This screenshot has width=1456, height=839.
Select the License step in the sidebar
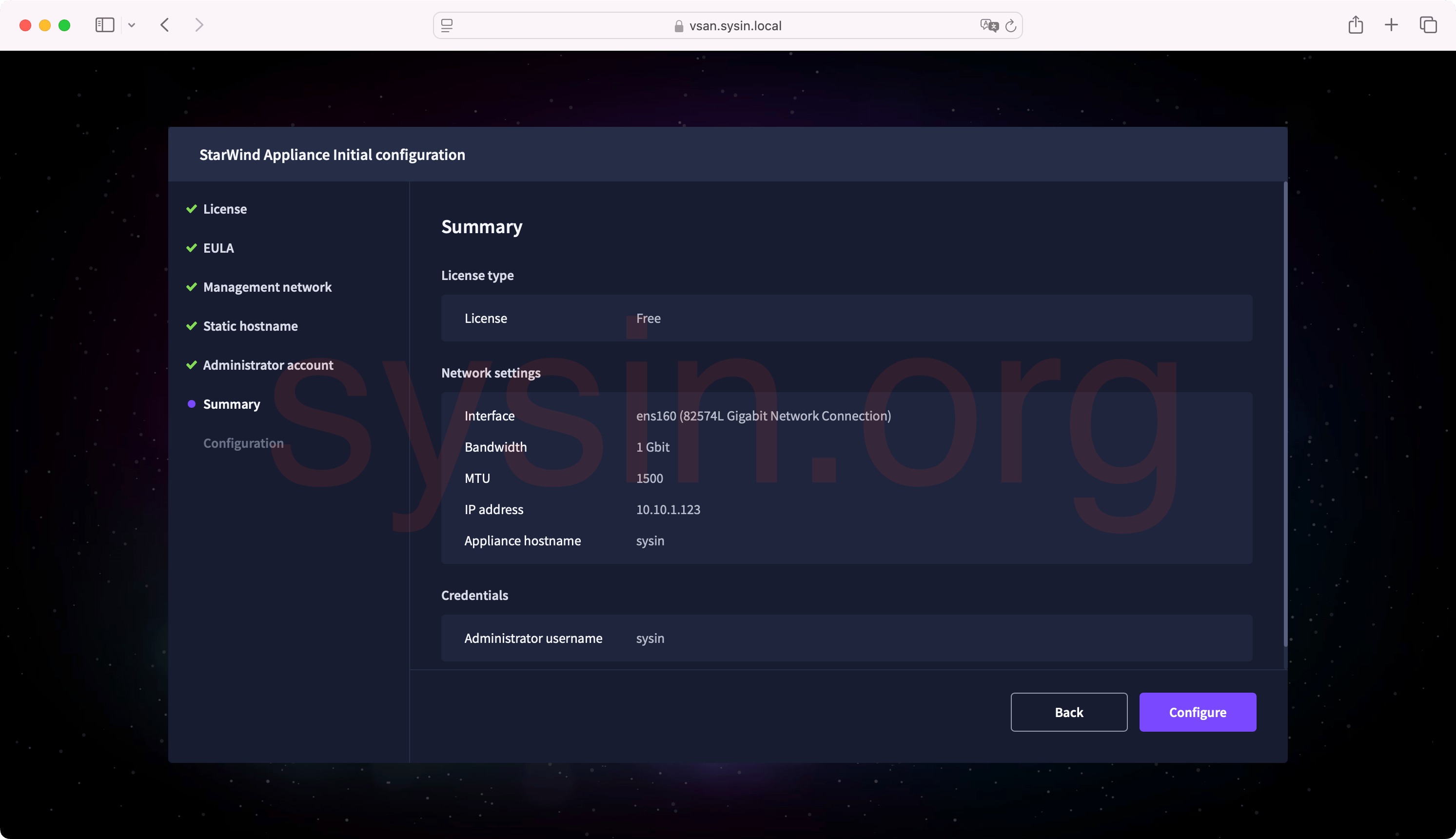pyautogui.click(x=225, y=209)
